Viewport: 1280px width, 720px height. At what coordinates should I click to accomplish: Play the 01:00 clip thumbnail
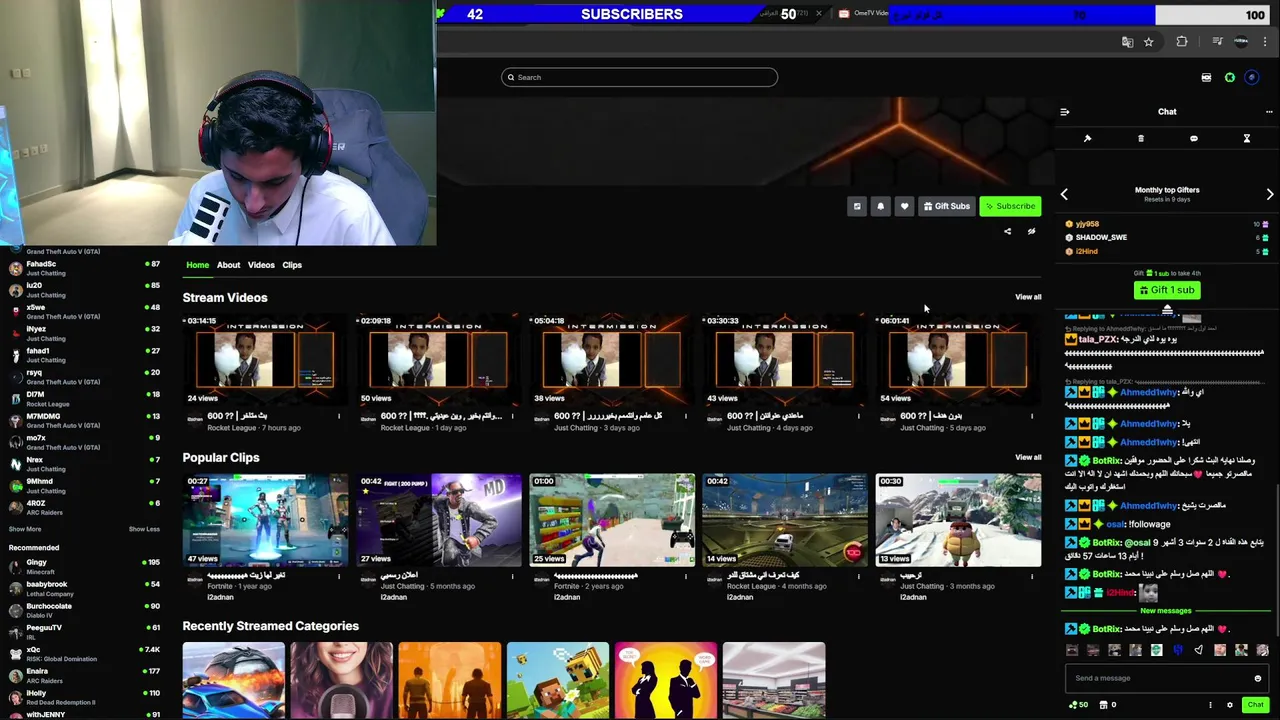click(x=611, y=520)
